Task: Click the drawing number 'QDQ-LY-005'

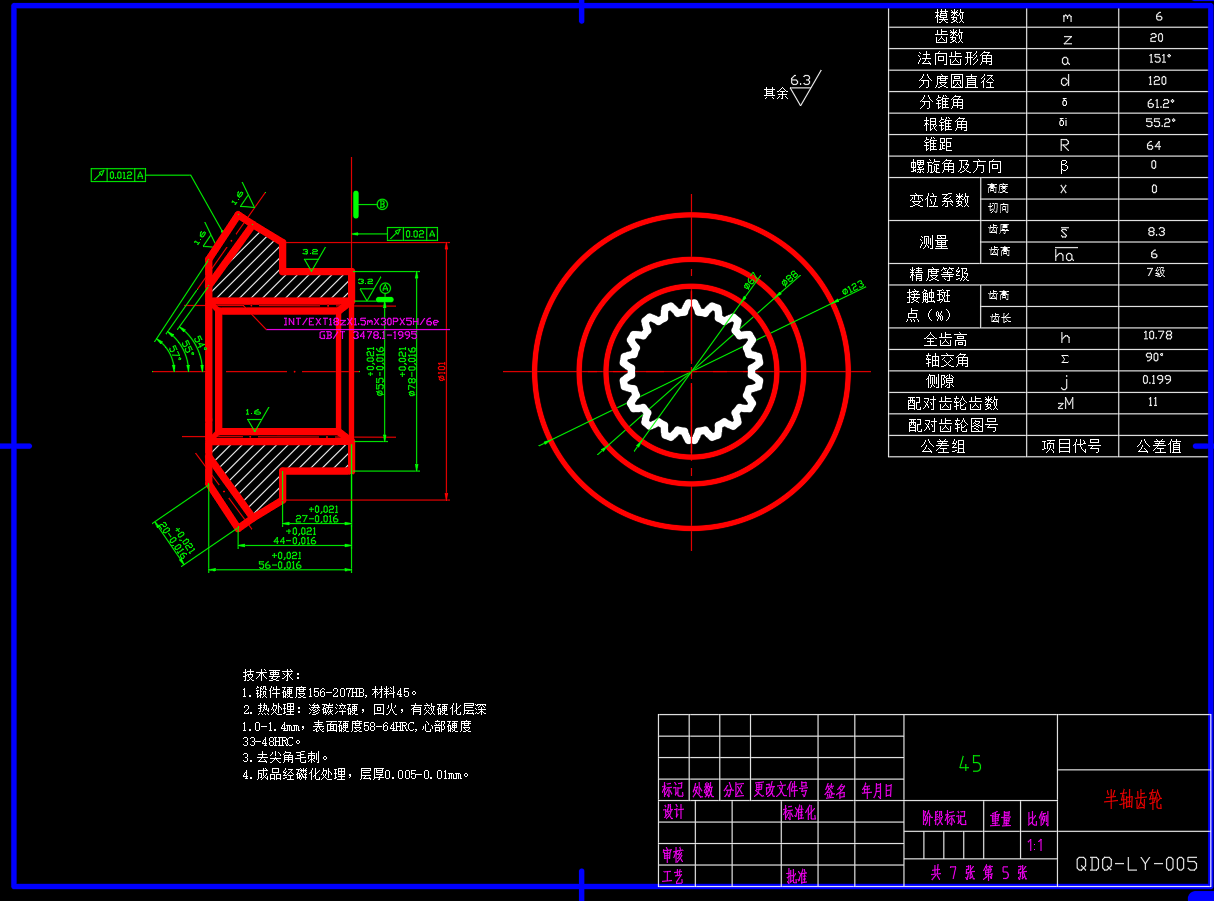Action: click(x=1137, y=863)
